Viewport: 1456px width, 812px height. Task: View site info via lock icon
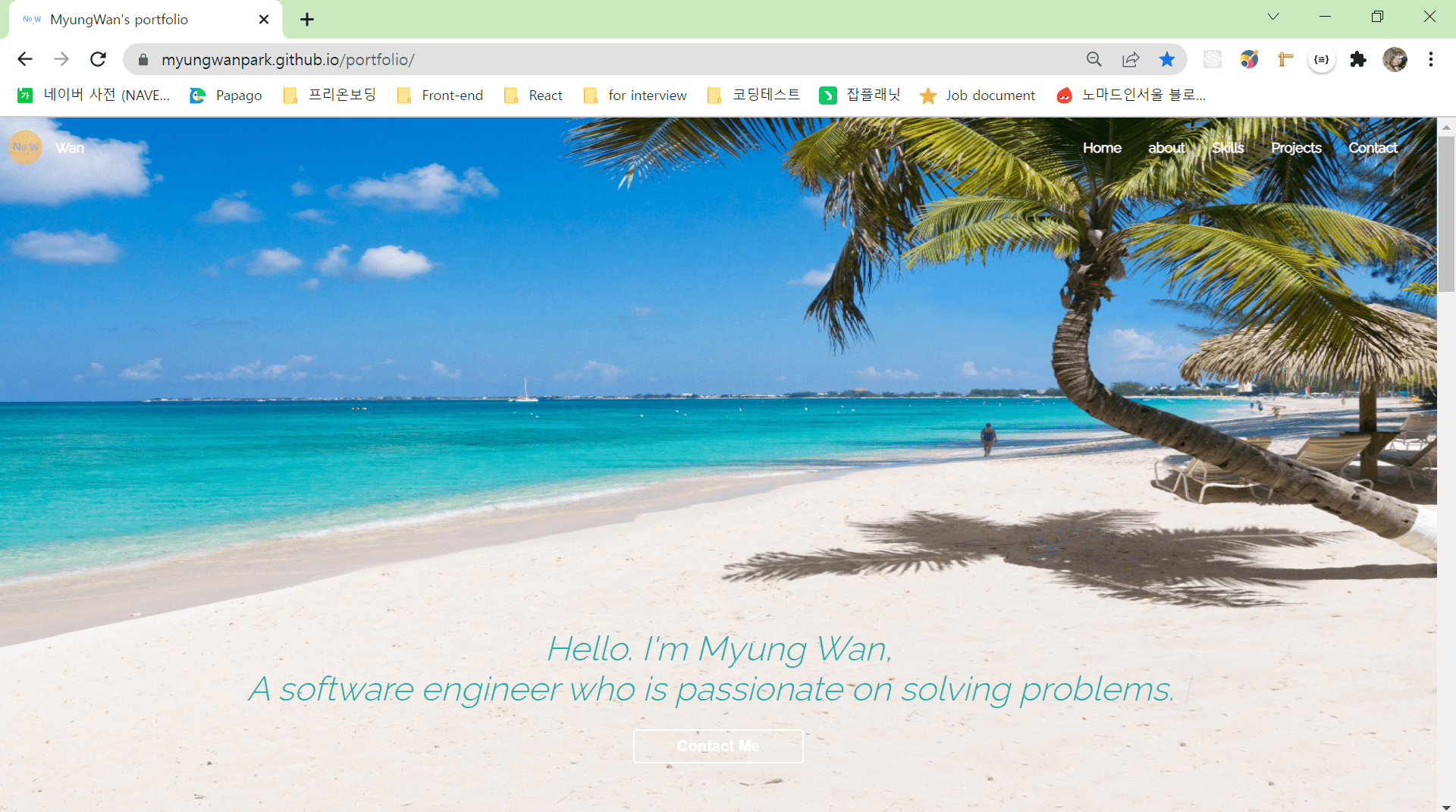click(143, 59)
